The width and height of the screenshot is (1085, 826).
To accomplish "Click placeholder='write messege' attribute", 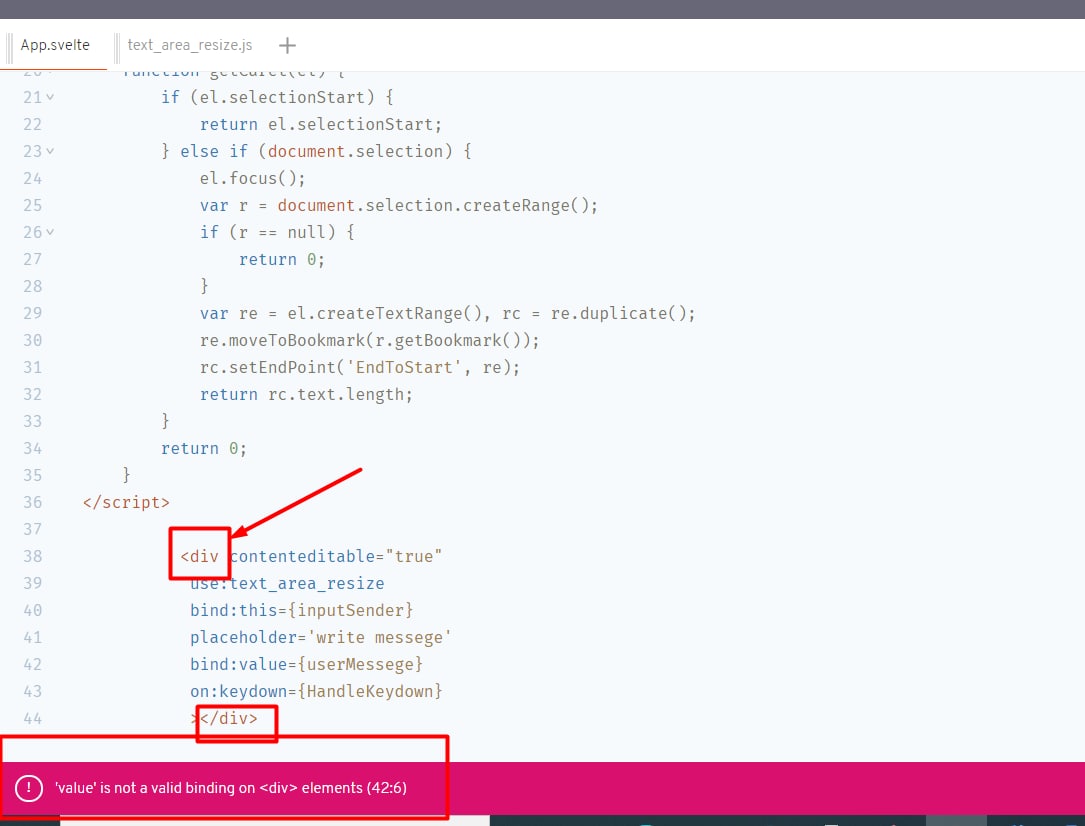I will click(320, 637).
